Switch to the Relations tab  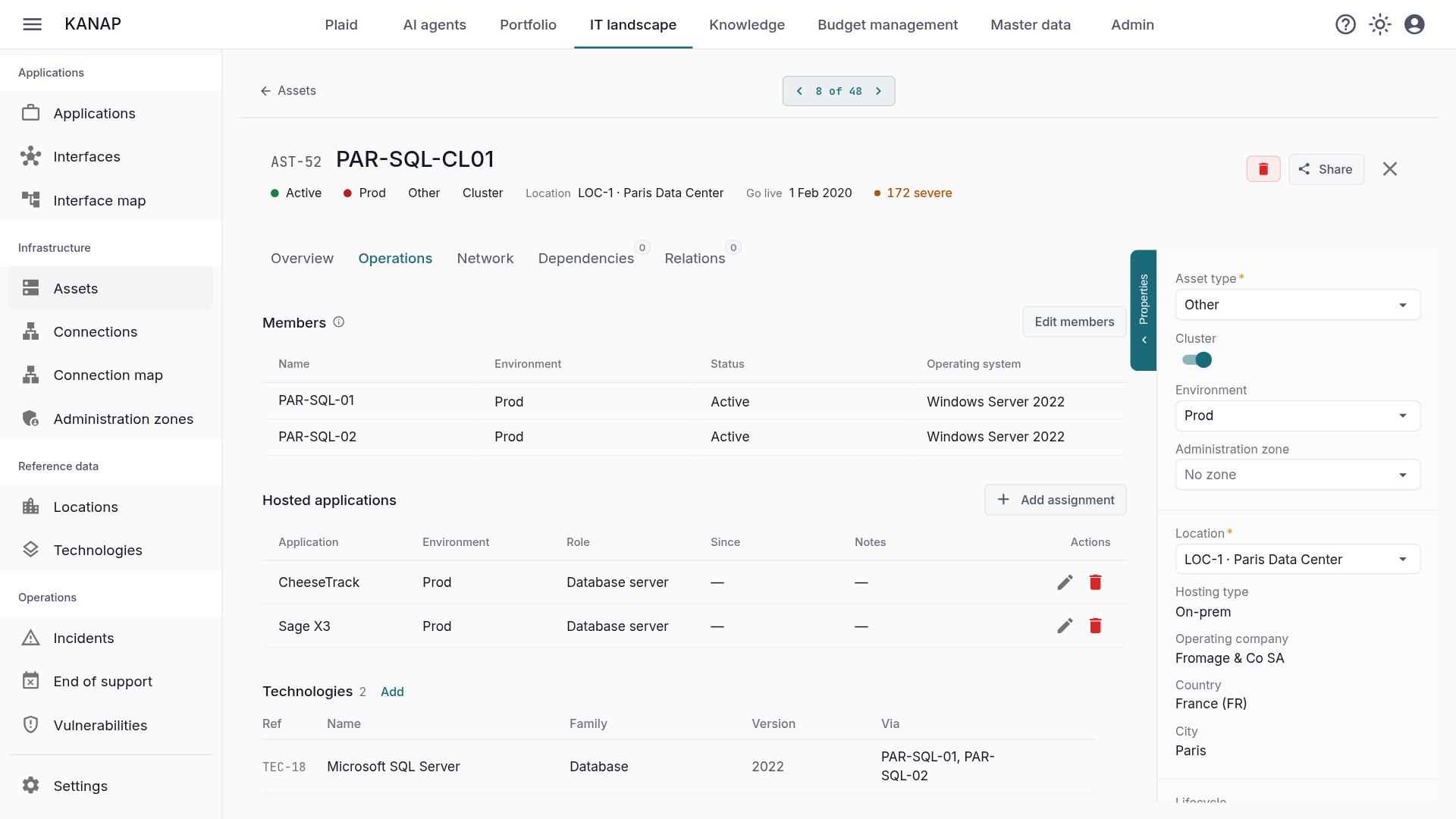coord(695,259)
